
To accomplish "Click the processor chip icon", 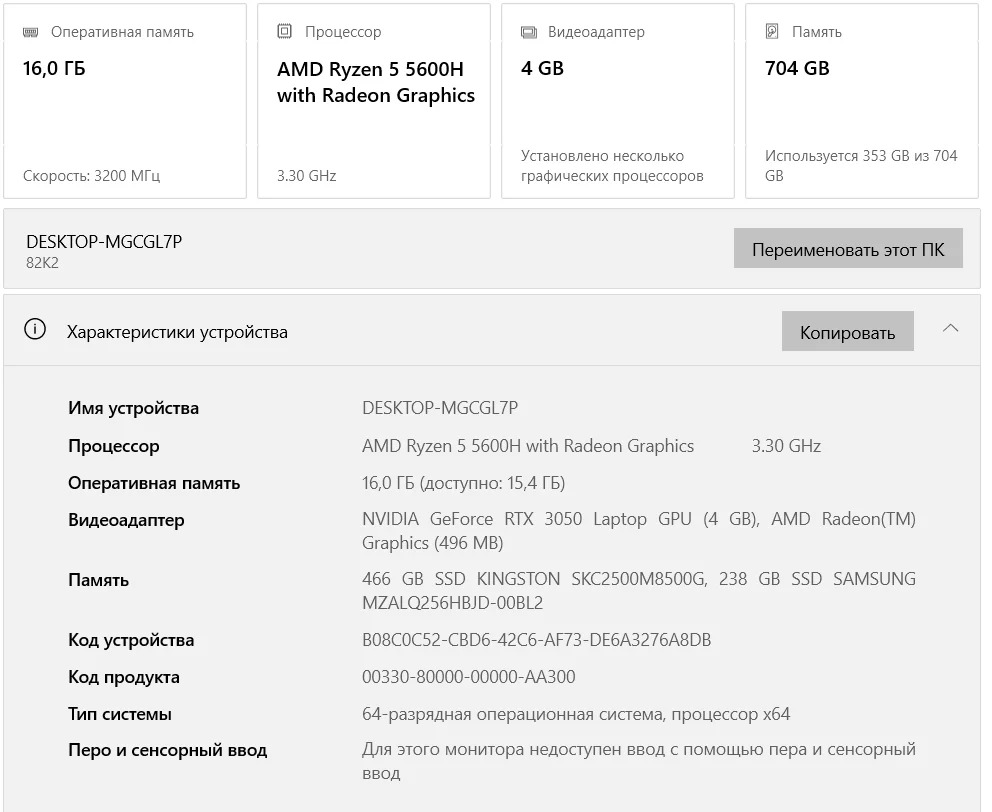I will 284,32.
